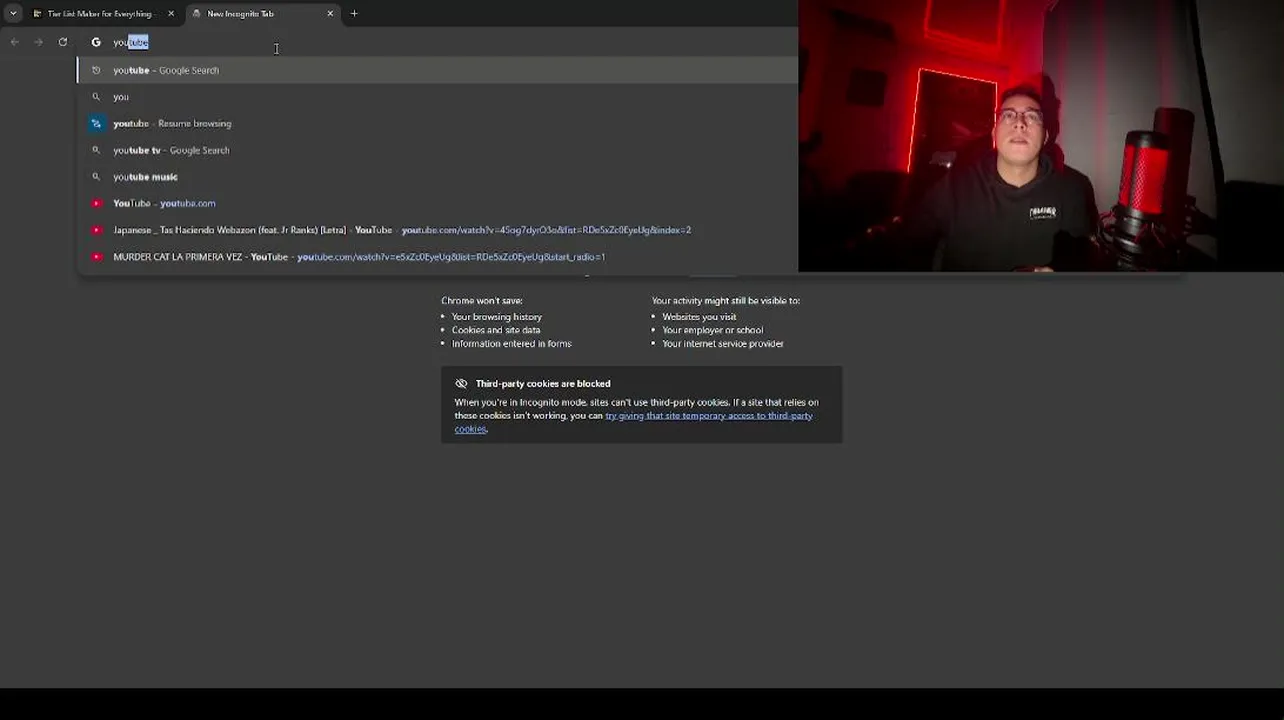Click the webcam overlay video
1284x720 pixels.
[x=1041, y=136]
